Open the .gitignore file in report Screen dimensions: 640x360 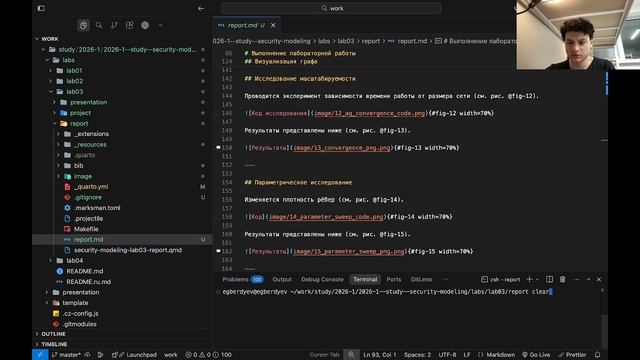pos(88,197)
